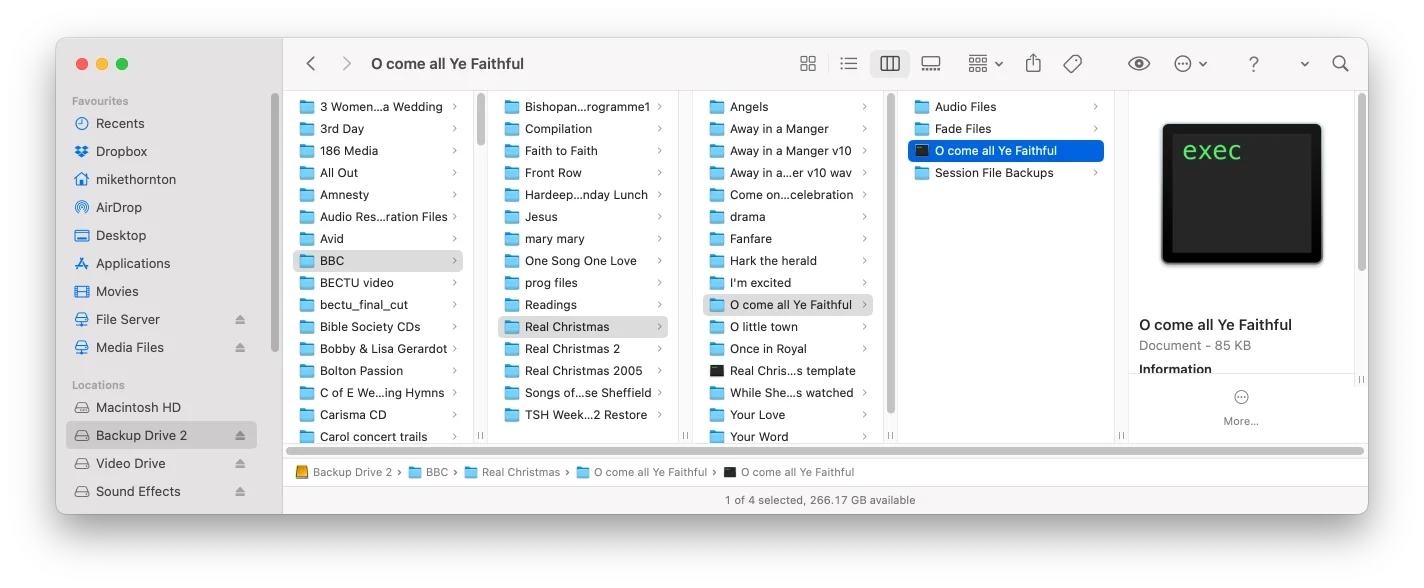1424x588 pixels.
Task: Eject the Sound Effects volume
Action: pyautogui.click(x=240, y=492)
